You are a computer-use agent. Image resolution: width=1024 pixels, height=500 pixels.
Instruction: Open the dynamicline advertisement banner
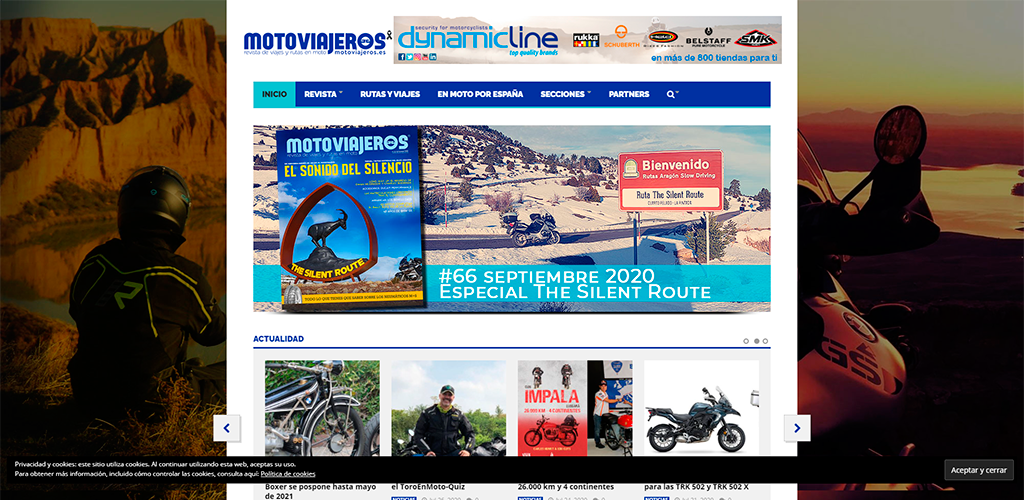click(x=587, y=40)
